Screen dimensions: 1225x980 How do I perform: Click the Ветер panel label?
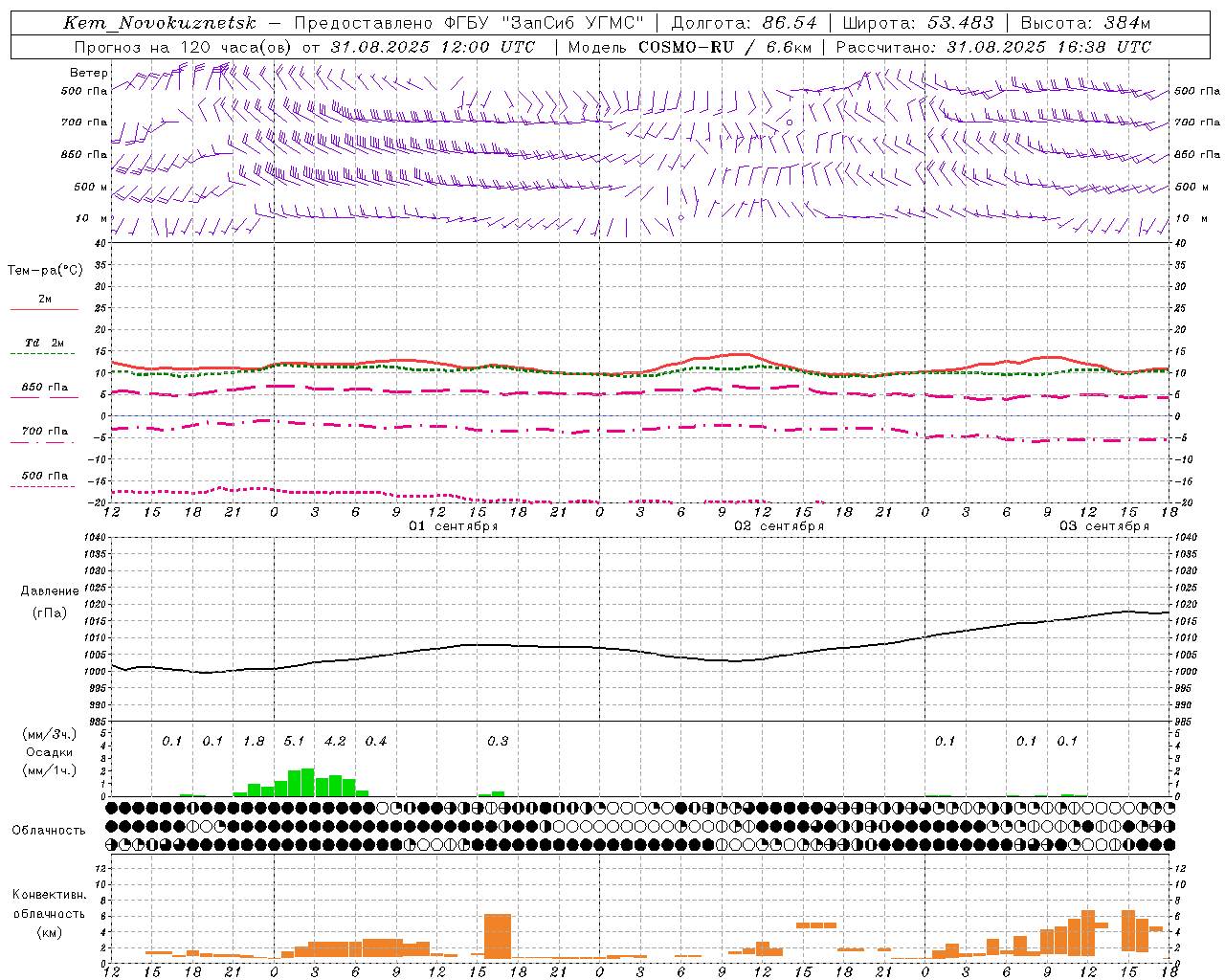(88, 73)
